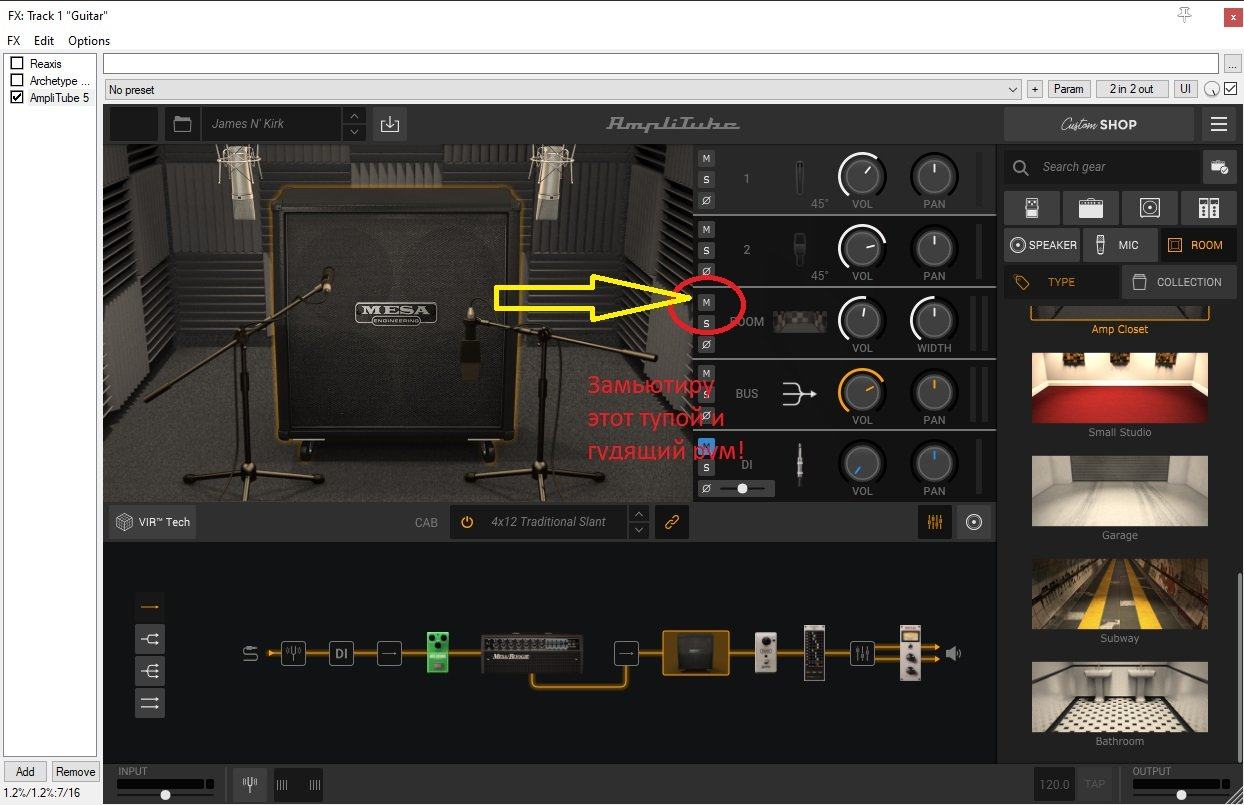Adjust the INPUT level slider
This screenshot has width=1244, height=805.
coord(165,794)
